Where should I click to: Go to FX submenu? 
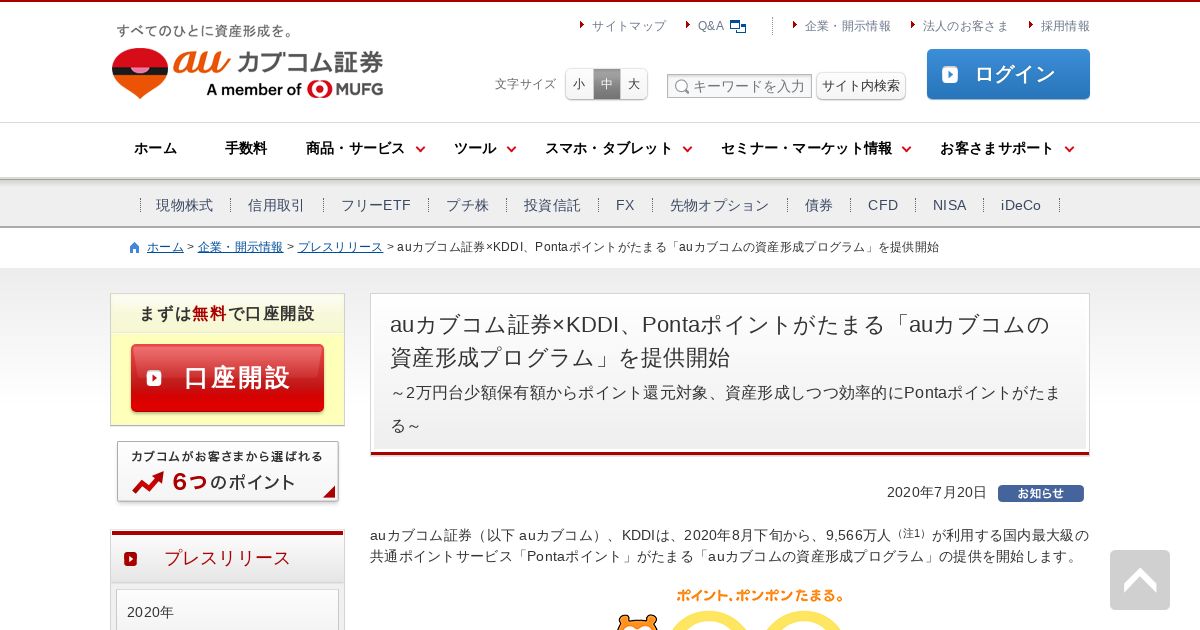tap(625, 205)
